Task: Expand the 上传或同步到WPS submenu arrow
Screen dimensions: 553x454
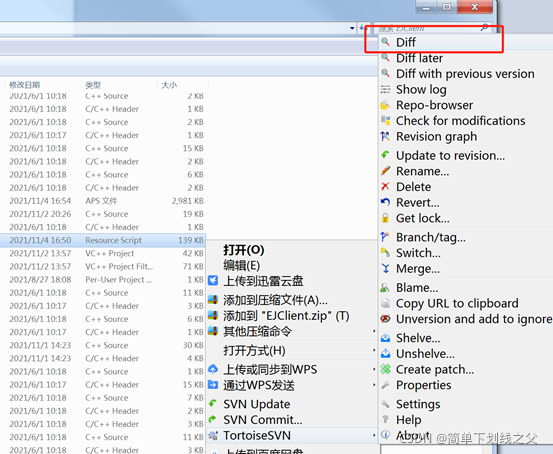Action: click(374, 369)
